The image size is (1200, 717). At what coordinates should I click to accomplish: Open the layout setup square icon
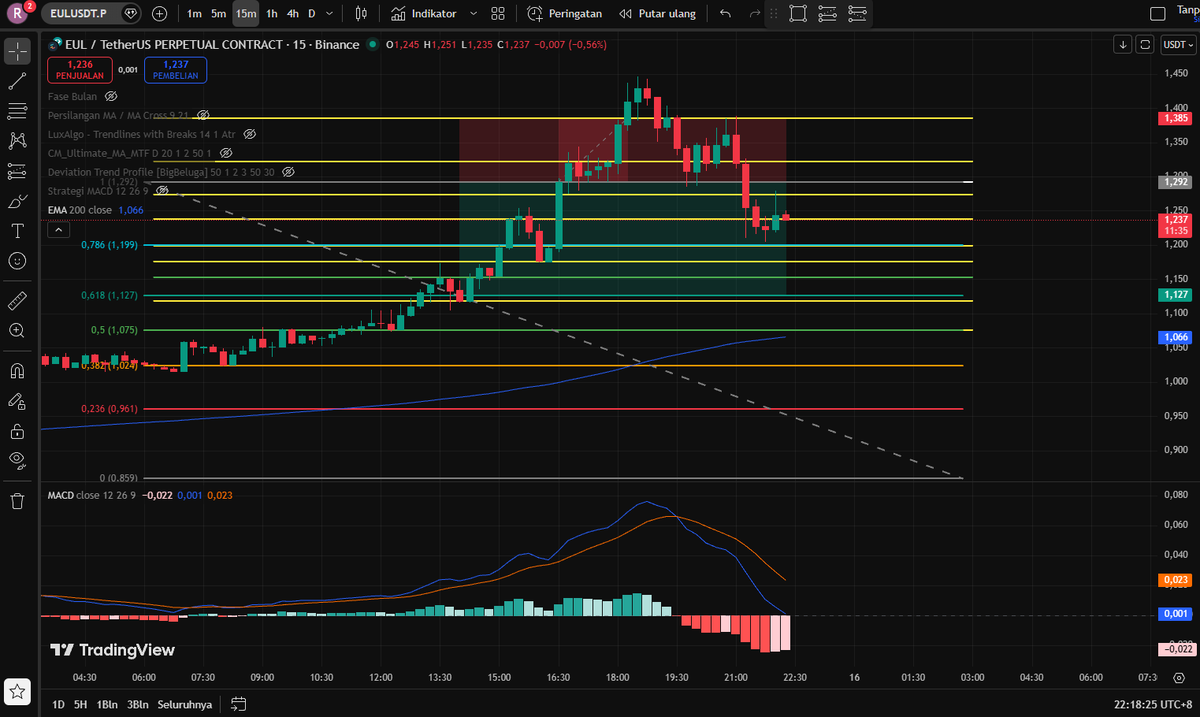point(1158,14)
